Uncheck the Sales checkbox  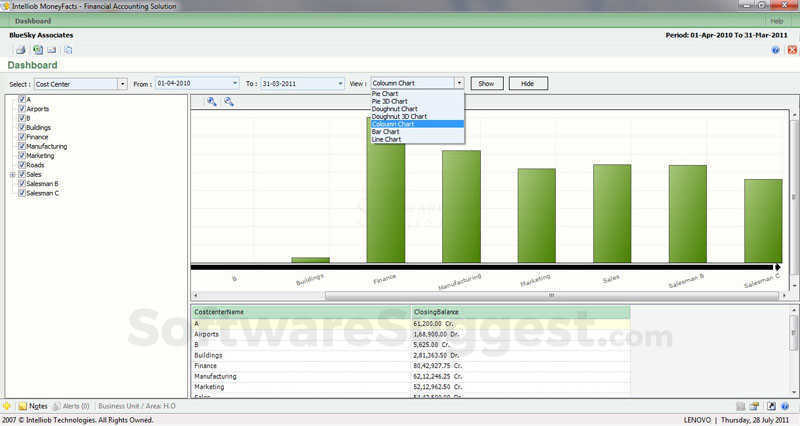click(x=22, y=174)
